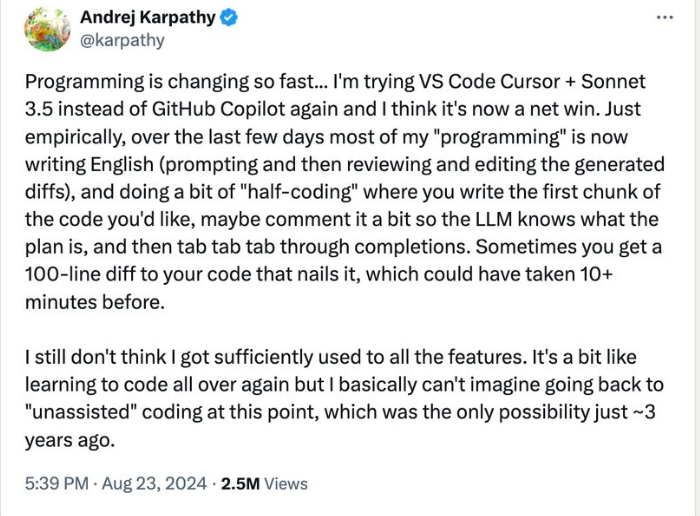
Task: Click the Aug 23, 2024 date
Action: pos(154,484)
